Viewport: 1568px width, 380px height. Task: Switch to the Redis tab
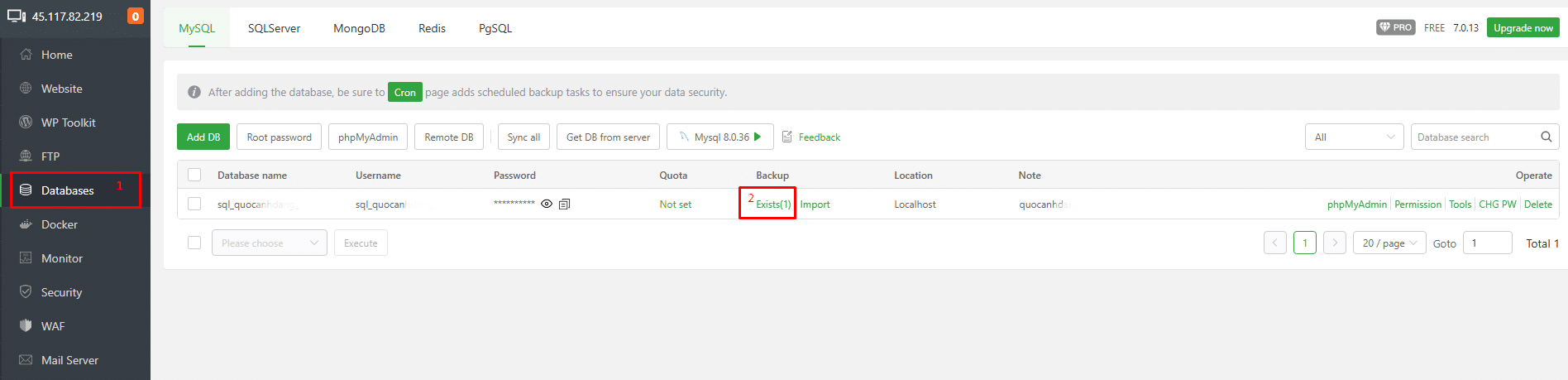[432, 28]
